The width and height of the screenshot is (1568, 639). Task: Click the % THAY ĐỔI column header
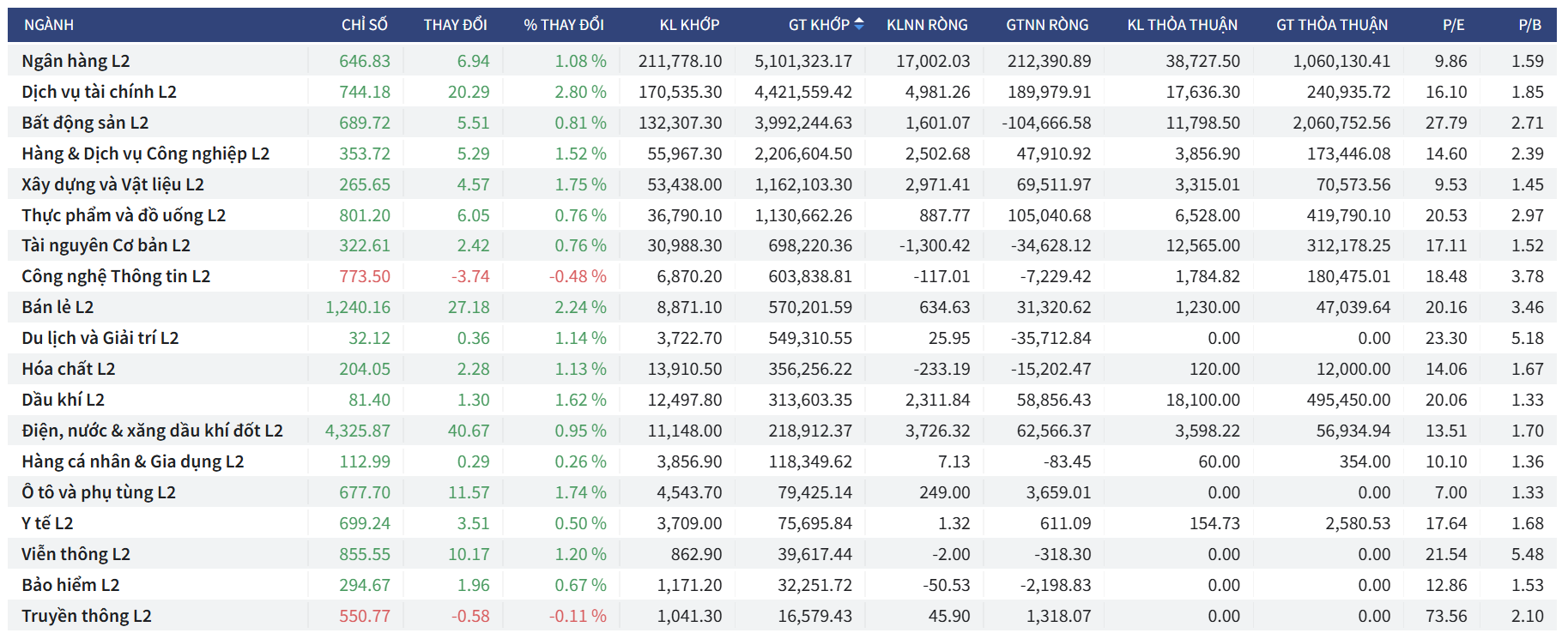(x=564, y=25)
